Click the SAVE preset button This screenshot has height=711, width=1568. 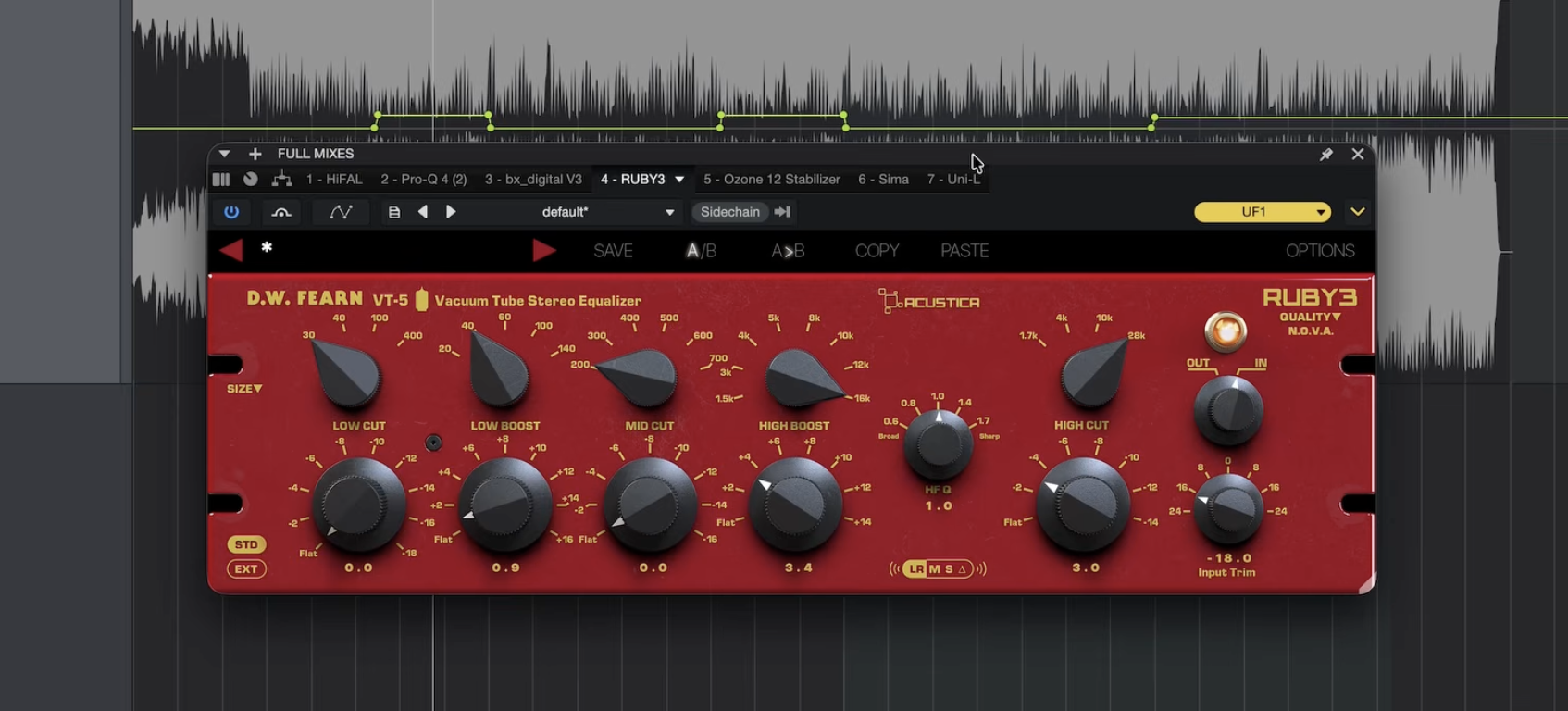click(x=613, y=251)
